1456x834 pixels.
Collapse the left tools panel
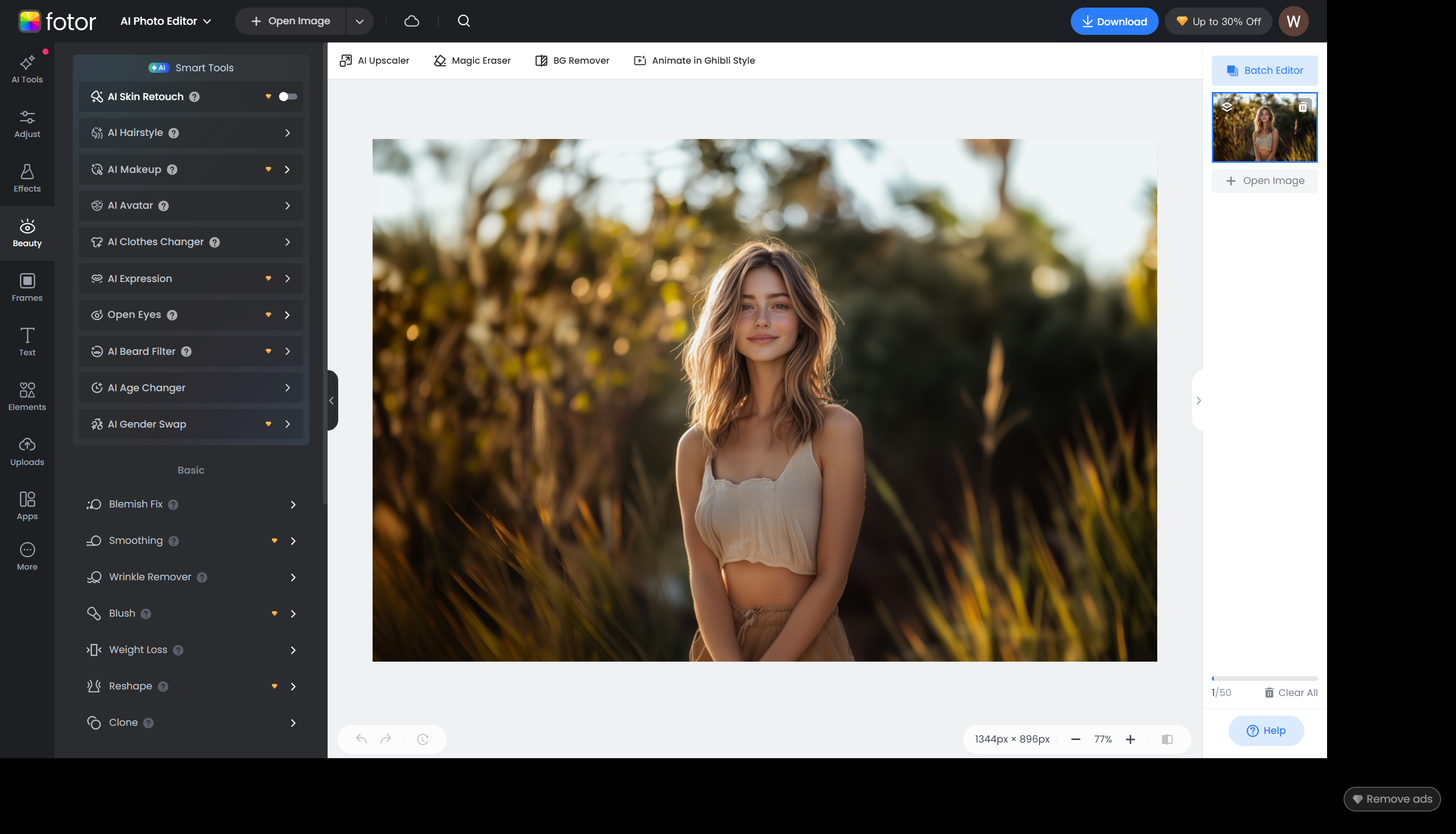(x=332, y=400)
